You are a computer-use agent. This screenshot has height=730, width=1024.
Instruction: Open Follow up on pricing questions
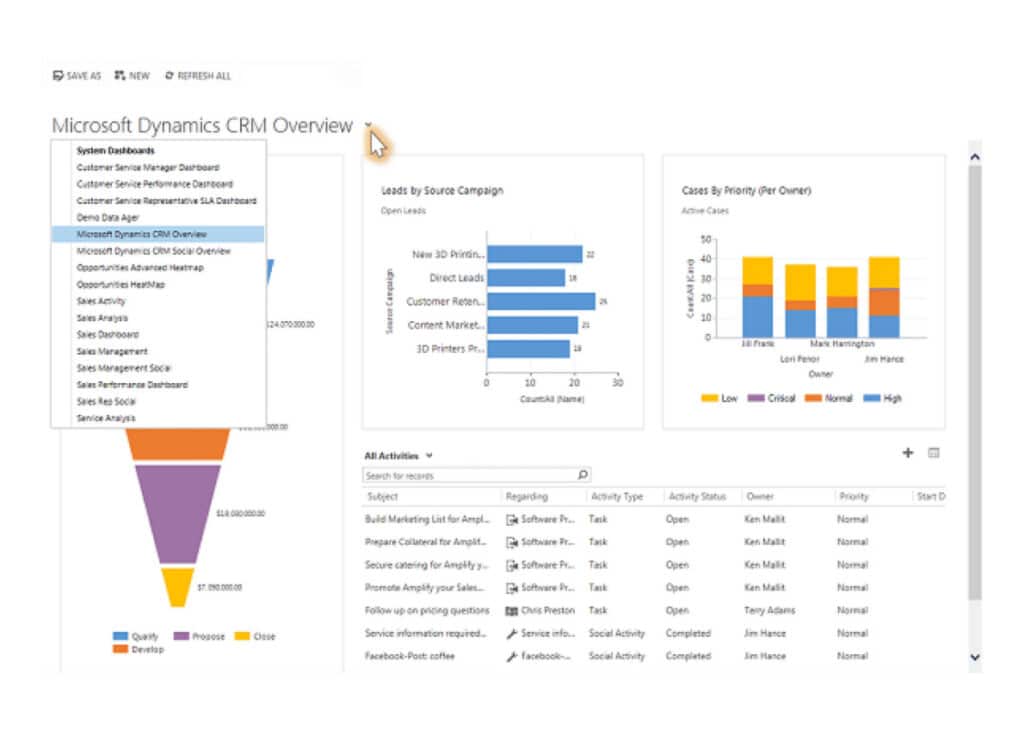[427, 611]
